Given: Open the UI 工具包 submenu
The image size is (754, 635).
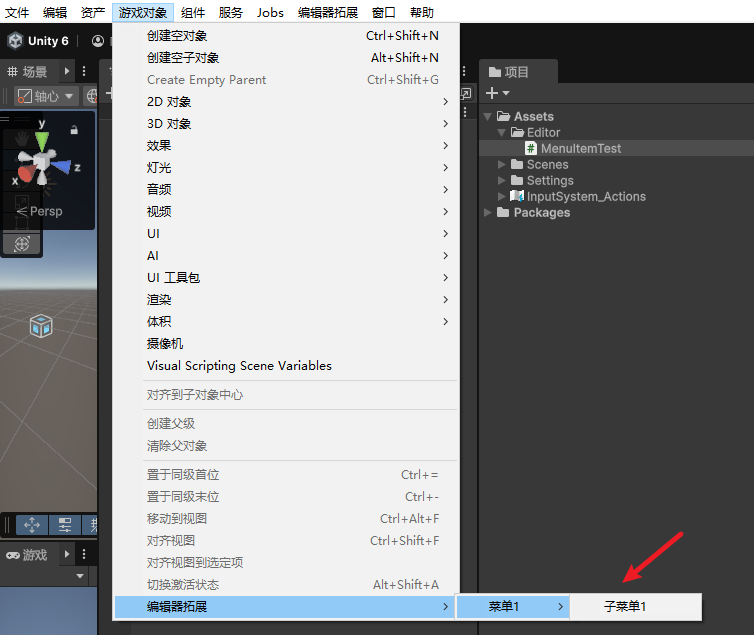Looking at the screenshot, I should [287, 277].
